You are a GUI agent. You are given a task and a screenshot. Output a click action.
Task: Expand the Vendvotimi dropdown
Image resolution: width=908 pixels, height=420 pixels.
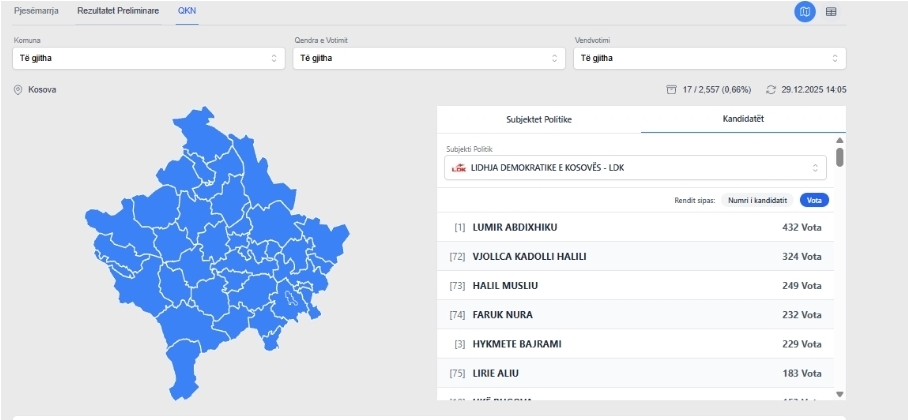pyautogui.click(x=710, y=58)
